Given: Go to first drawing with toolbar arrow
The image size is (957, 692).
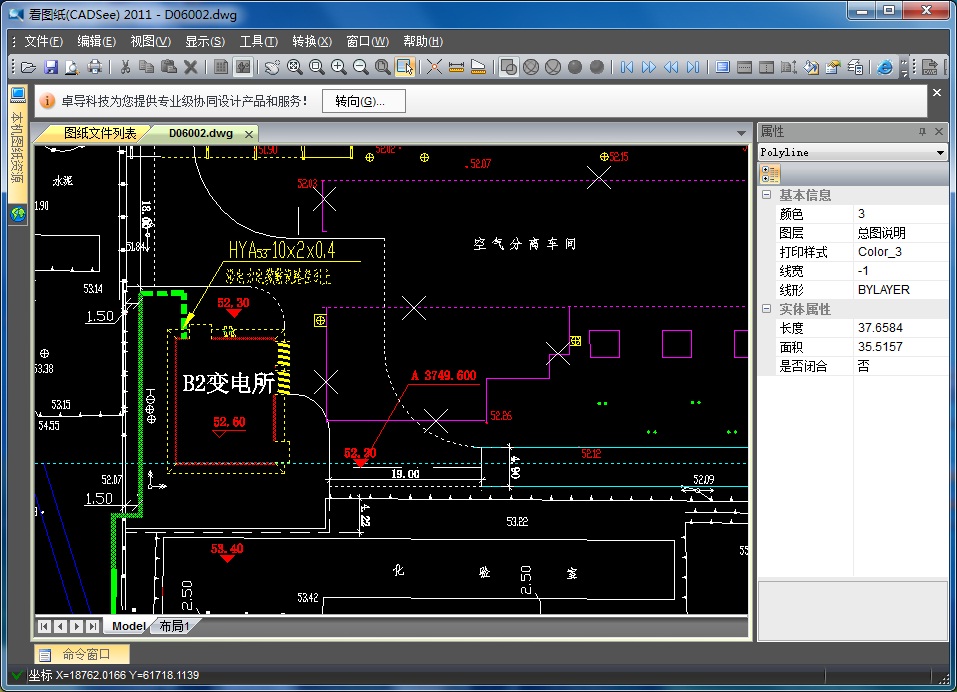Looking at the screenshot, I should pos(627,67).
